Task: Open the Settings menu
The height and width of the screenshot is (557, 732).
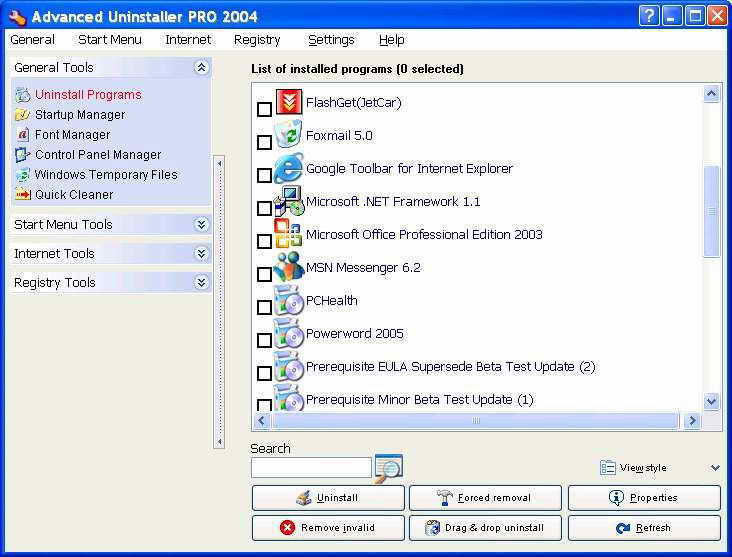Action: [x=331, y=40]
